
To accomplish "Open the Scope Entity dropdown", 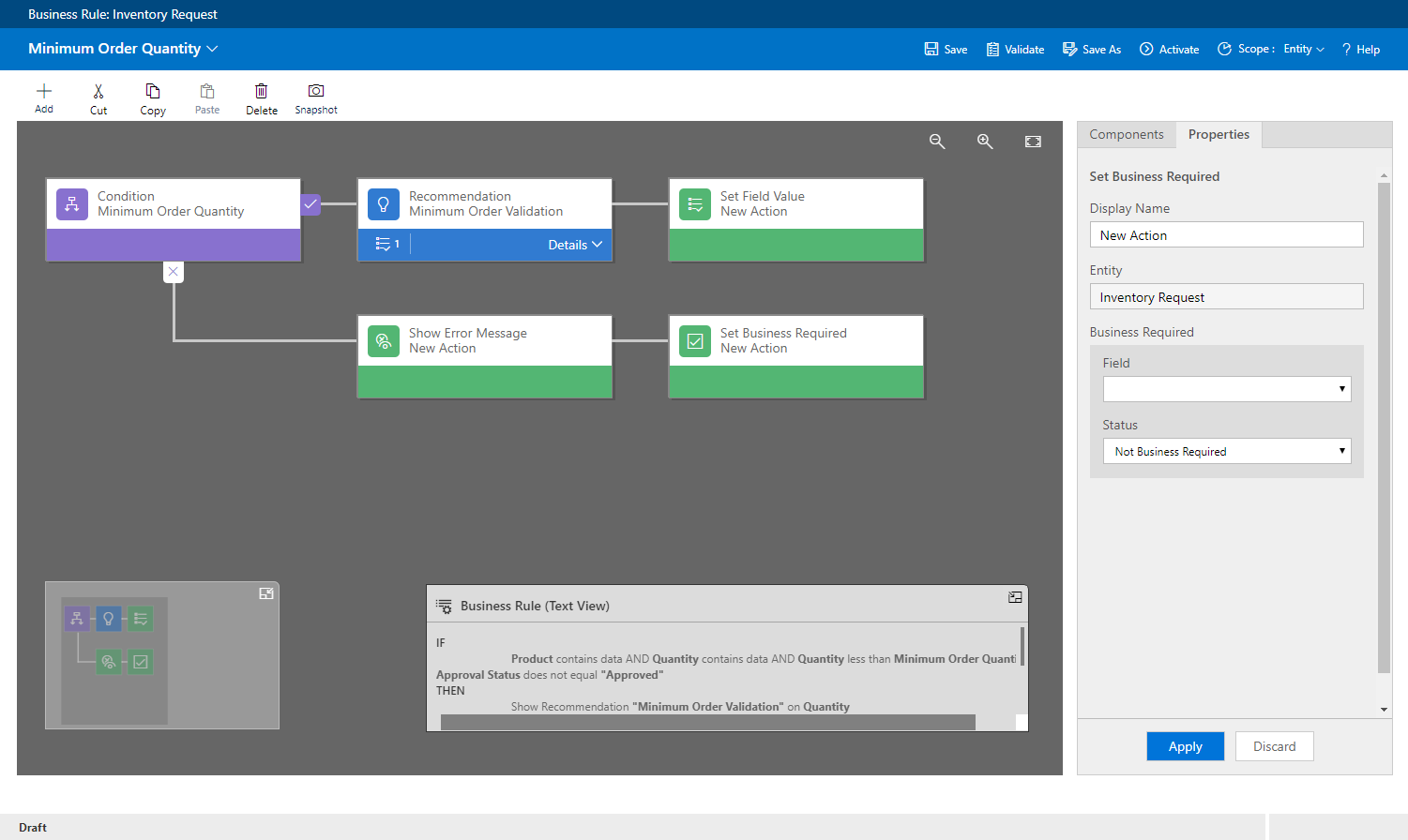I will (x=1304, y=50).
